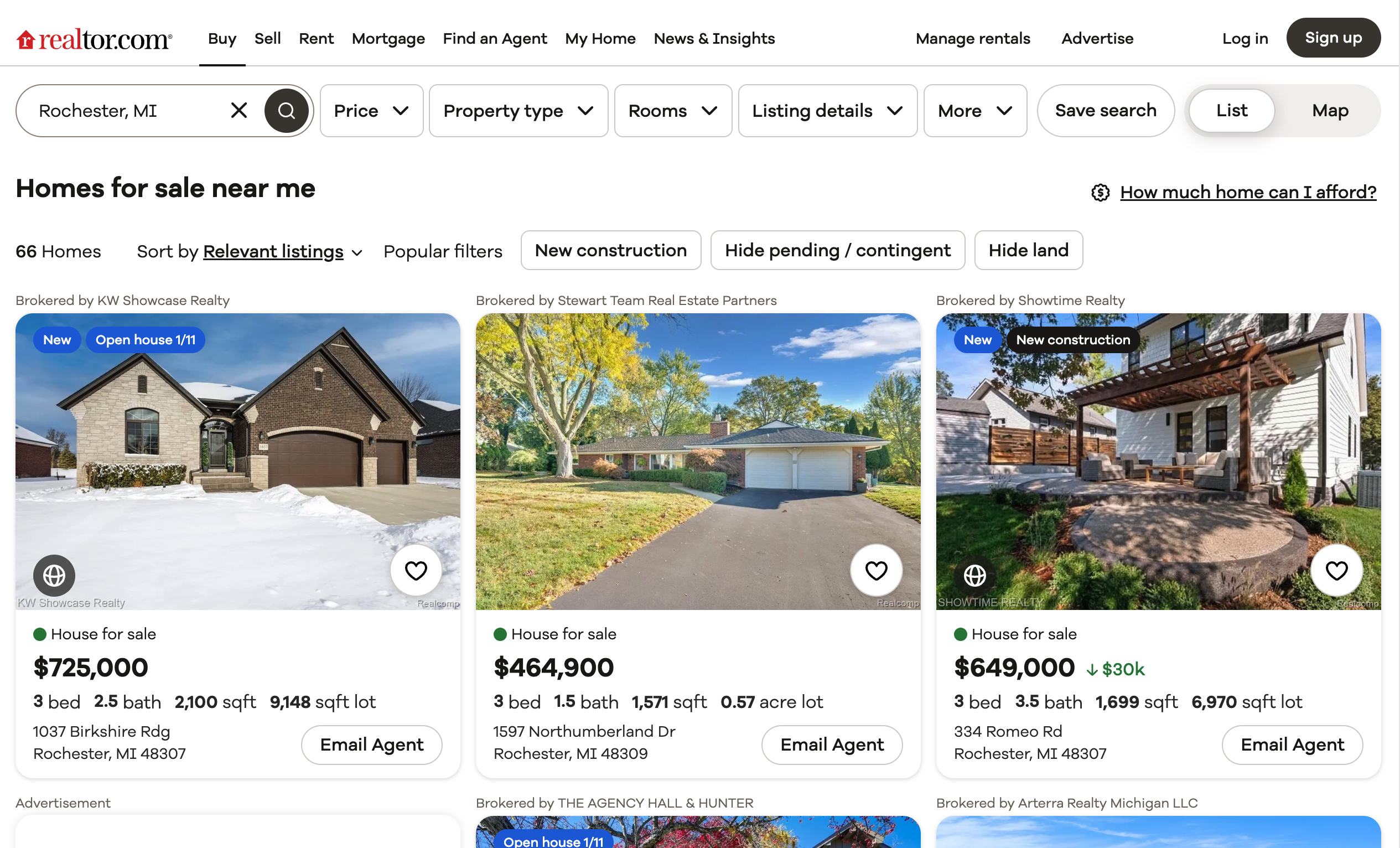This screenshot has height=848, width=1400.
Task: Toggle Hide pending / contingent filter
Action: click(837, 250)
